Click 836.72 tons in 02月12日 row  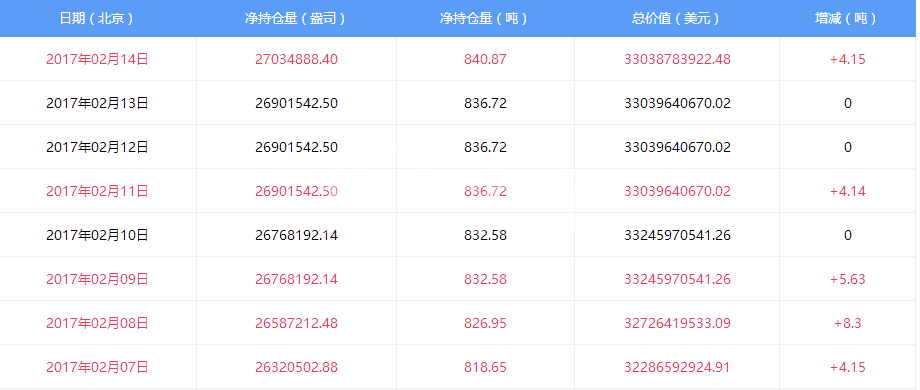point(485,147)
